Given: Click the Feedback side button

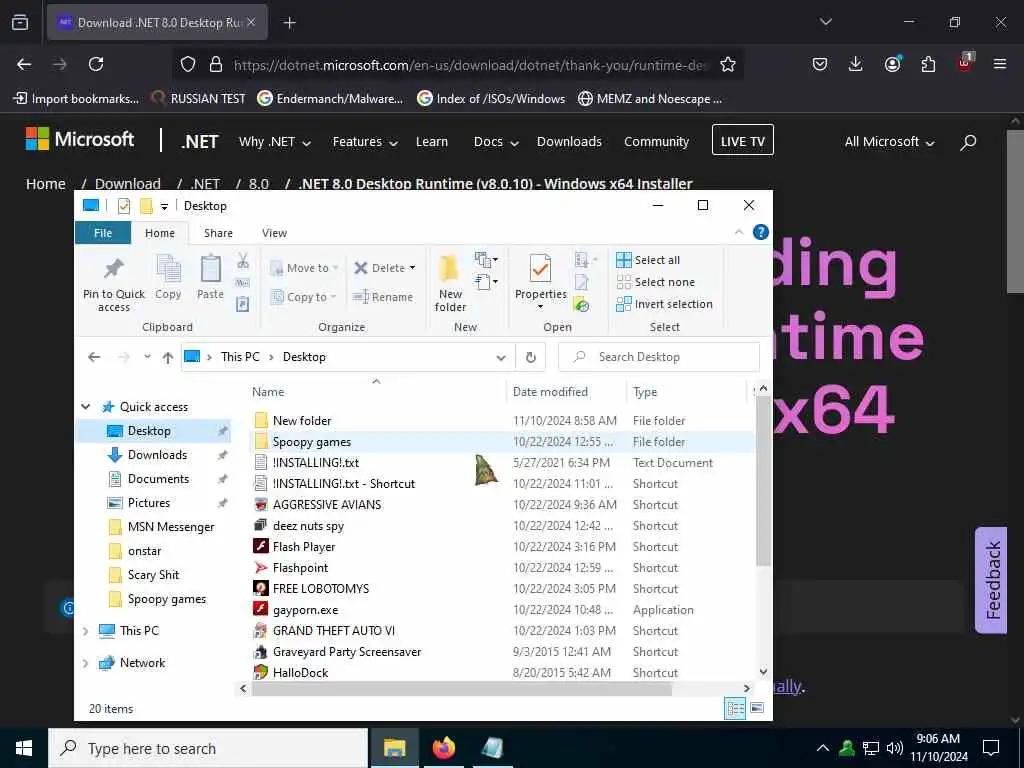Looking at the screenshot, I should 991,580.
